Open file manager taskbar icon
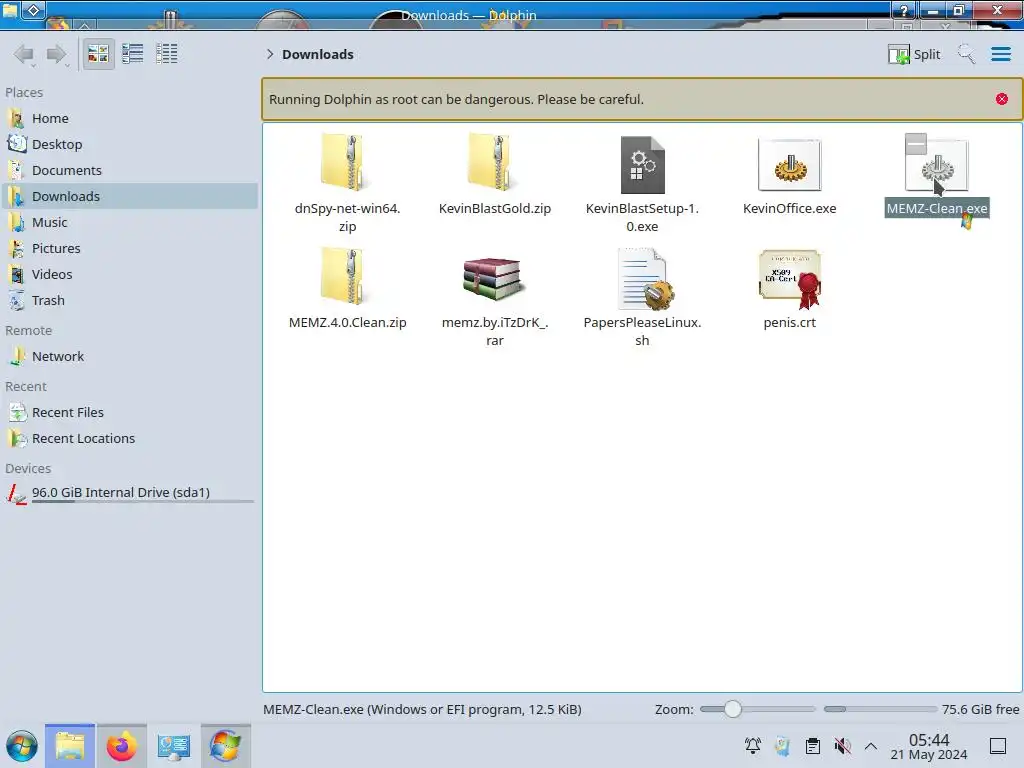Screen dimensions: 1024x768 click(70, 746)
